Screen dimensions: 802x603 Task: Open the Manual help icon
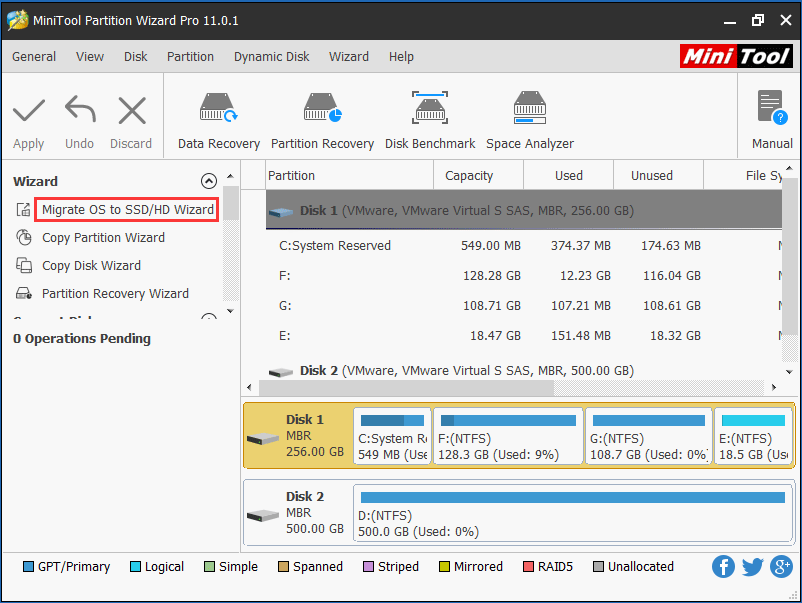(x=772, y=107)
